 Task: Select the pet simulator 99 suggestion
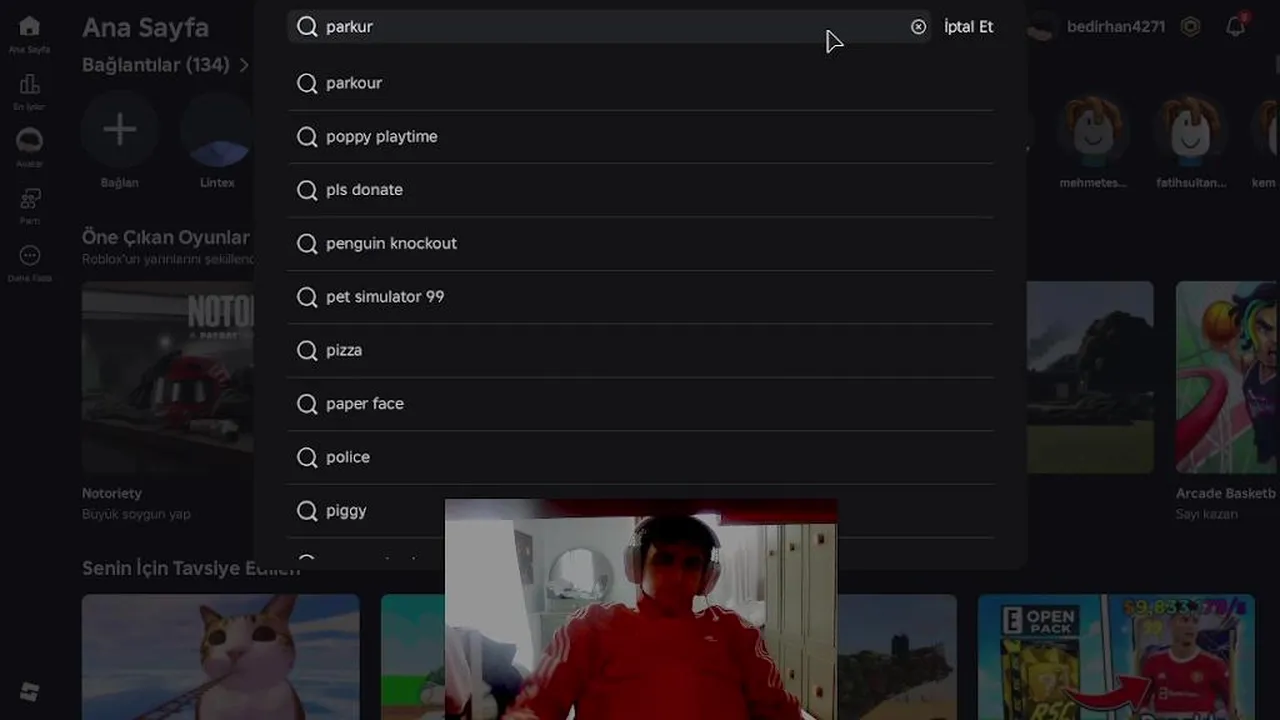[x=640, y=297]
